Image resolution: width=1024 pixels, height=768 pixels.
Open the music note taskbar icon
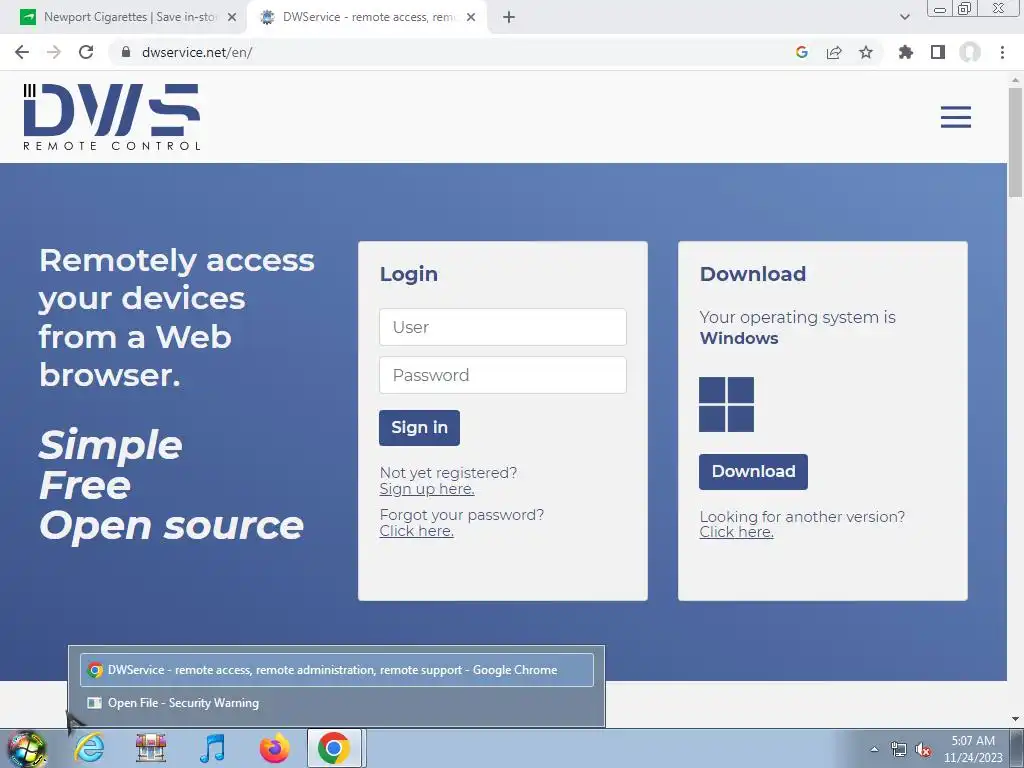coord(212,748)
